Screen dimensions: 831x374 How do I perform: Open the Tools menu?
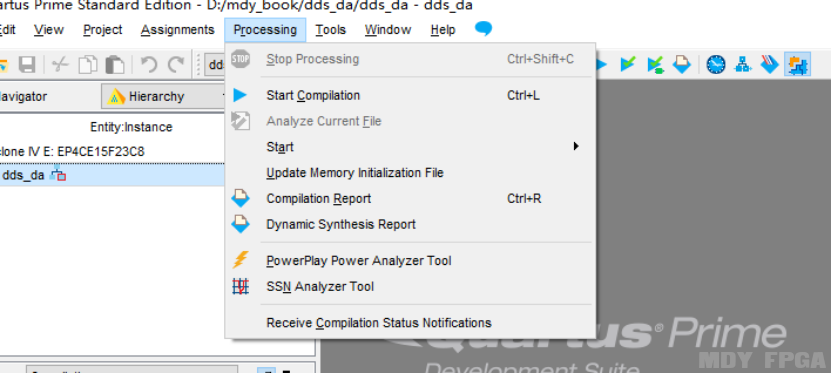(x=331, y=30)
